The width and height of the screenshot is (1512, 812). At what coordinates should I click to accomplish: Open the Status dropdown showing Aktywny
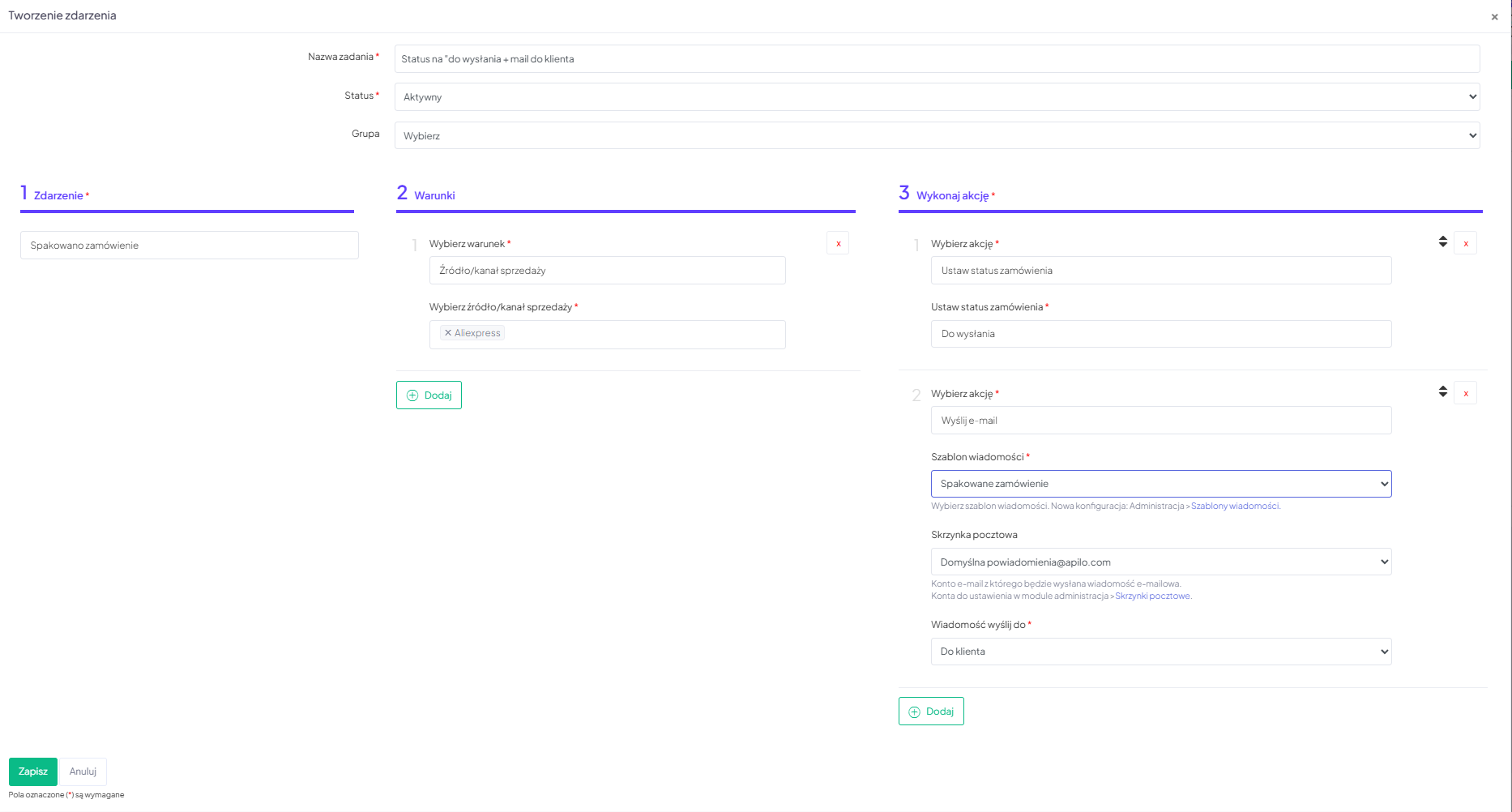point(937,97)
